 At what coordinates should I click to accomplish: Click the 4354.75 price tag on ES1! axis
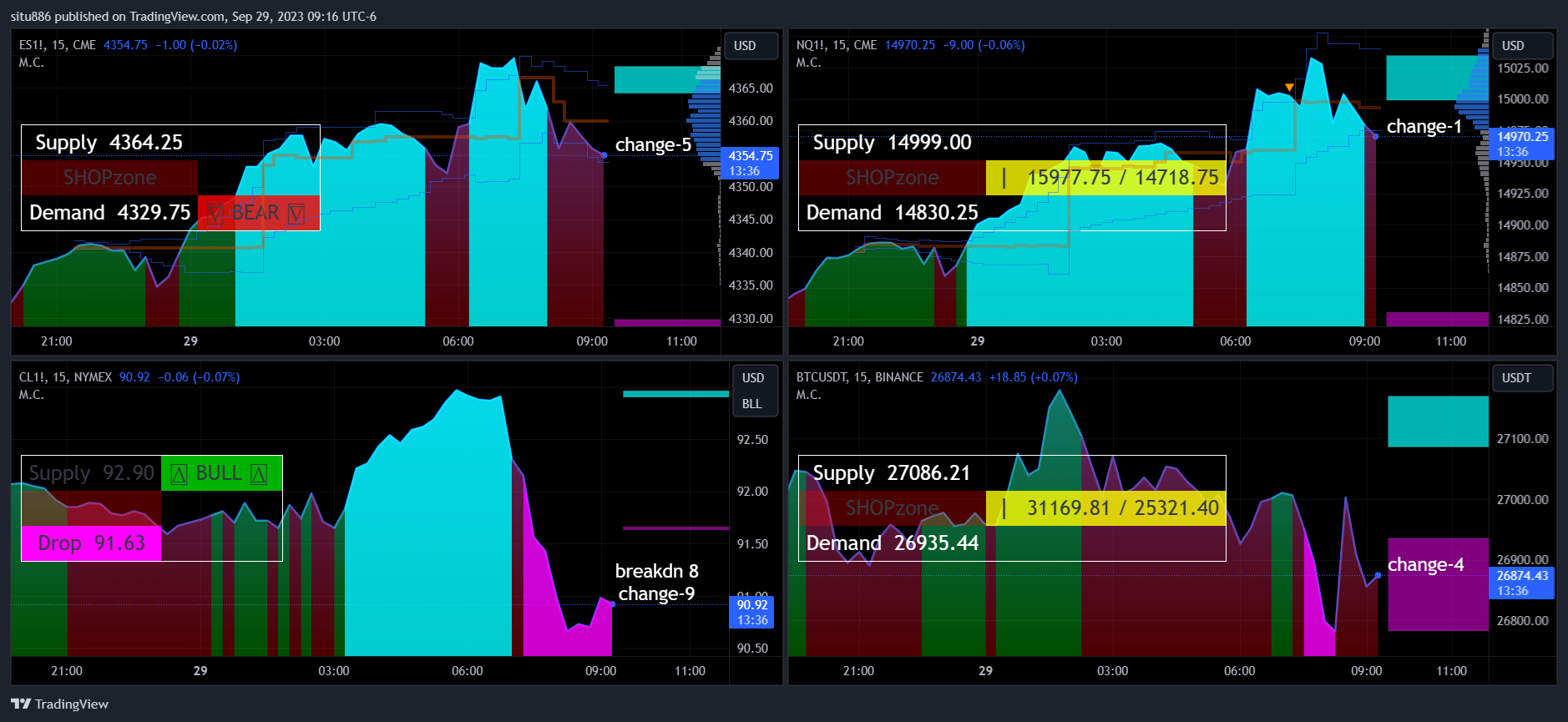point(749,164)
